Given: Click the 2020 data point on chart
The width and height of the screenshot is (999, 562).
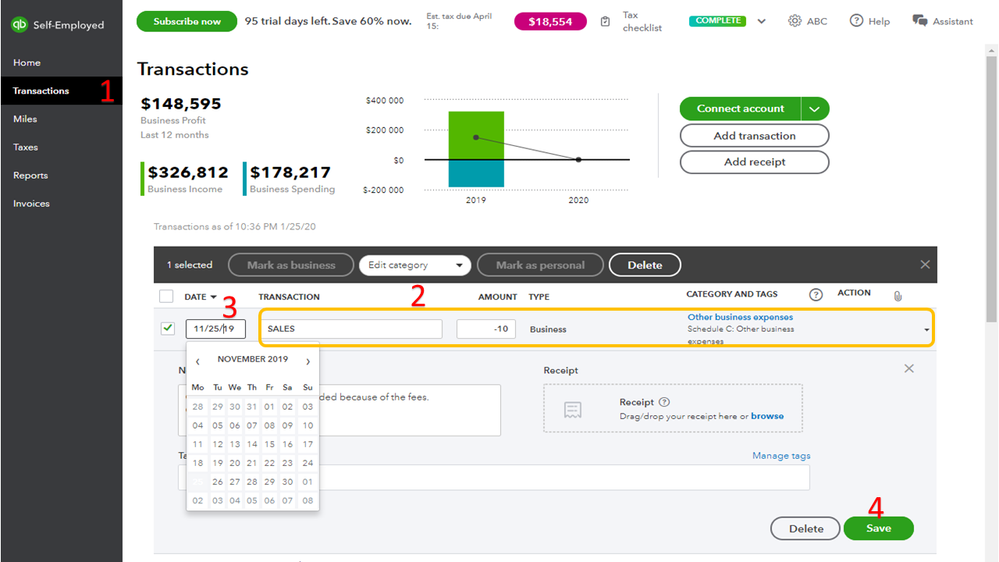Looking at the screenshot, I should (x=578, y=159).
